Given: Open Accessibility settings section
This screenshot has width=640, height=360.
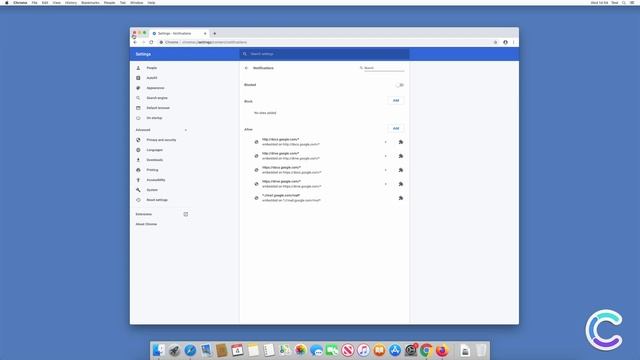Looking at the screenshot, I should 156,180.
